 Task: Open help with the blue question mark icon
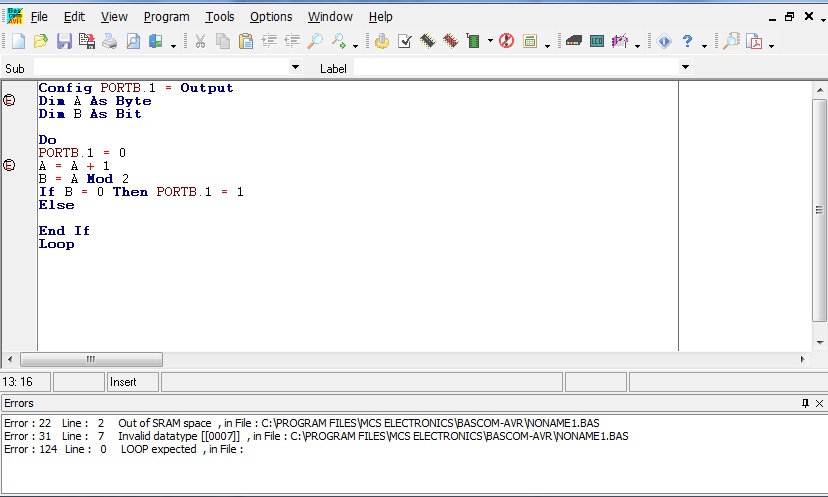687,41
